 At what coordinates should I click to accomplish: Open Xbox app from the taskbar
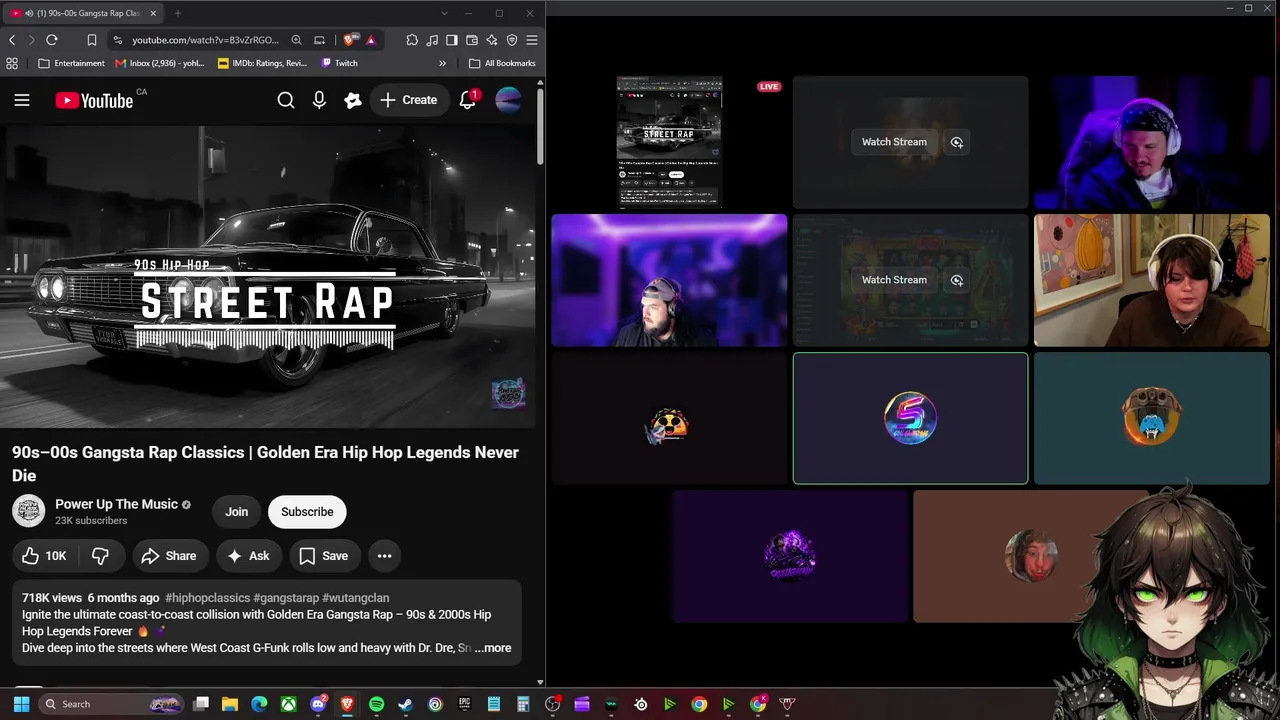pos(288,704)
